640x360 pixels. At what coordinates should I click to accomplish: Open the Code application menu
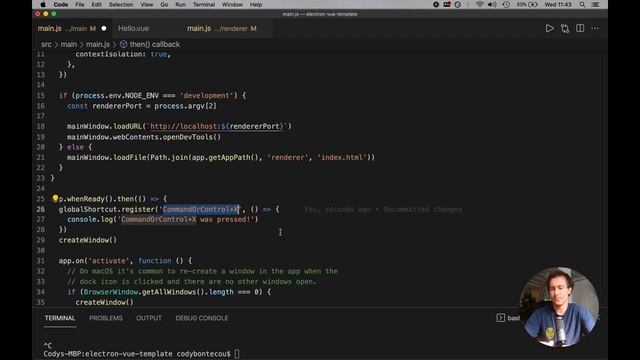61,4
